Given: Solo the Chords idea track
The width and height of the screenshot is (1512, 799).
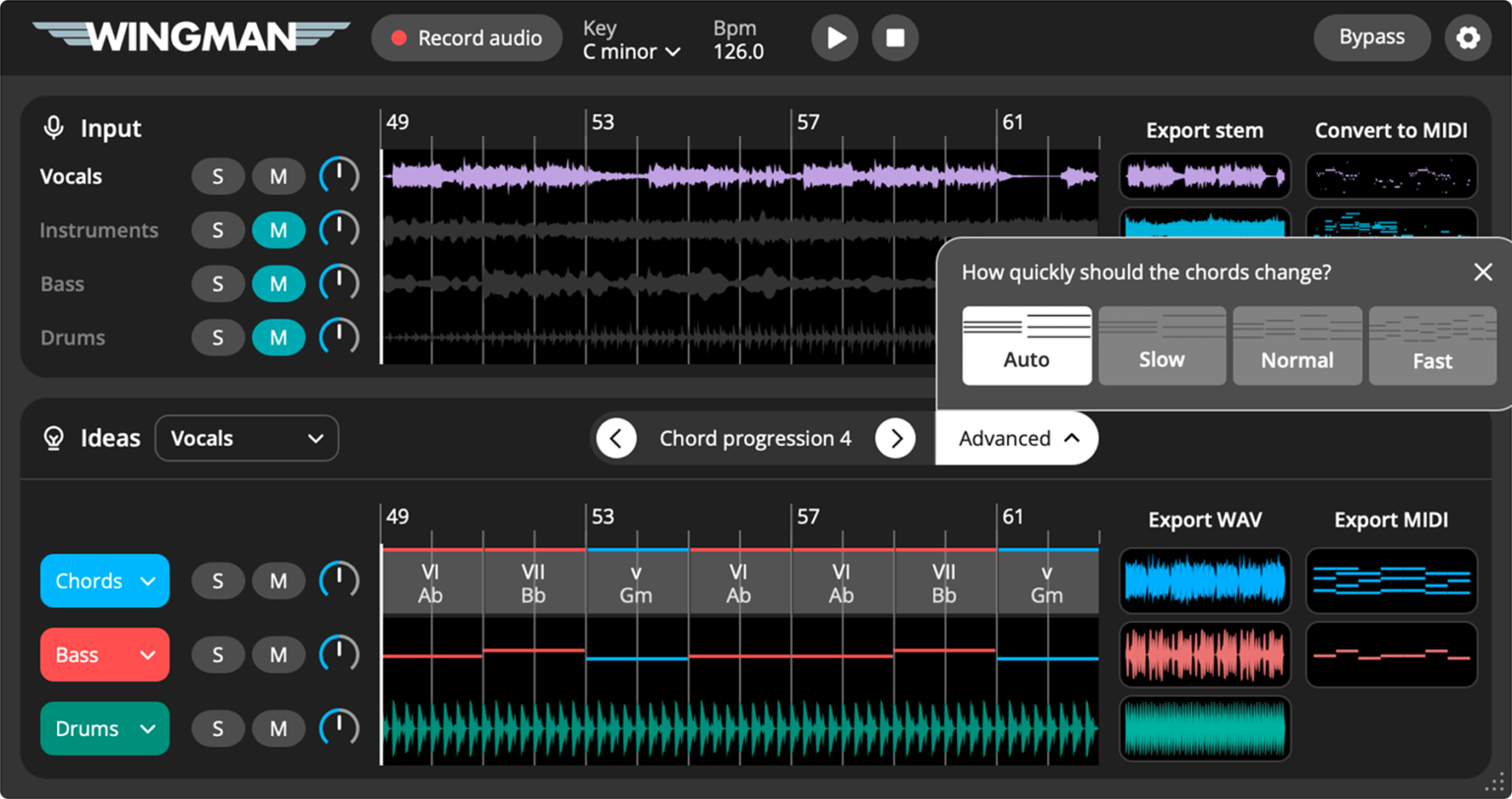Looking at the screenshot, I should click(x=218, y=581).
